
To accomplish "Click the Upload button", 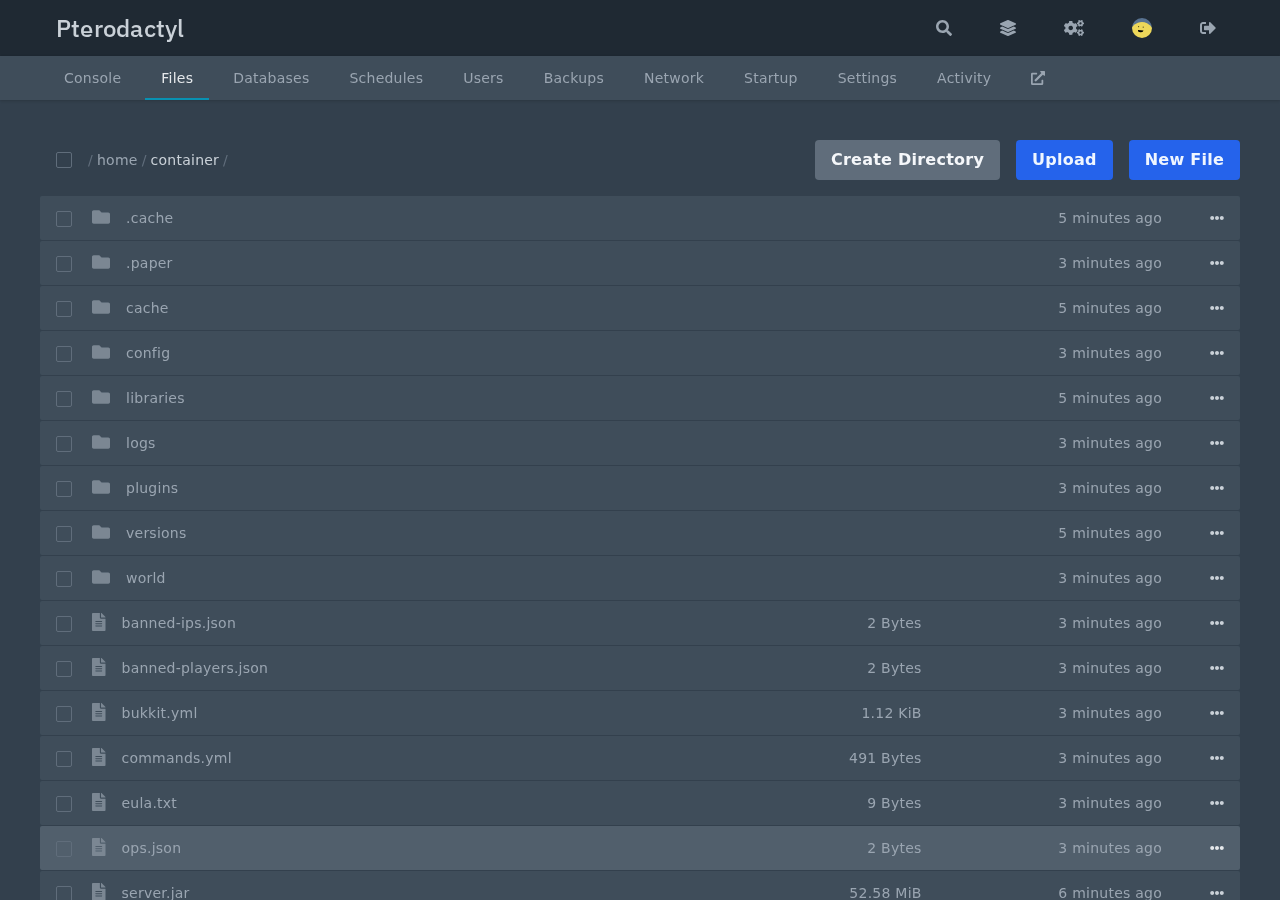I will click(1064, 160).
